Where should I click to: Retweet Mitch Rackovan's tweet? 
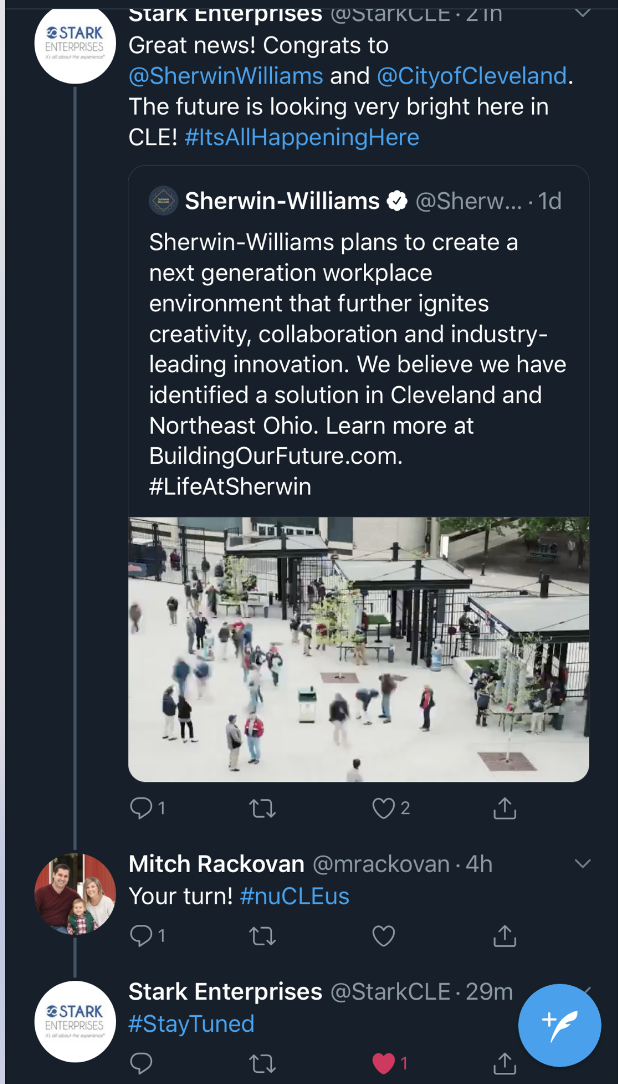coord(262,936)
